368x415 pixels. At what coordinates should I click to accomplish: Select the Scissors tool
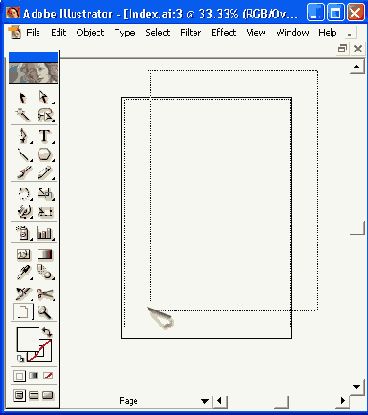[x=46, y=294]
